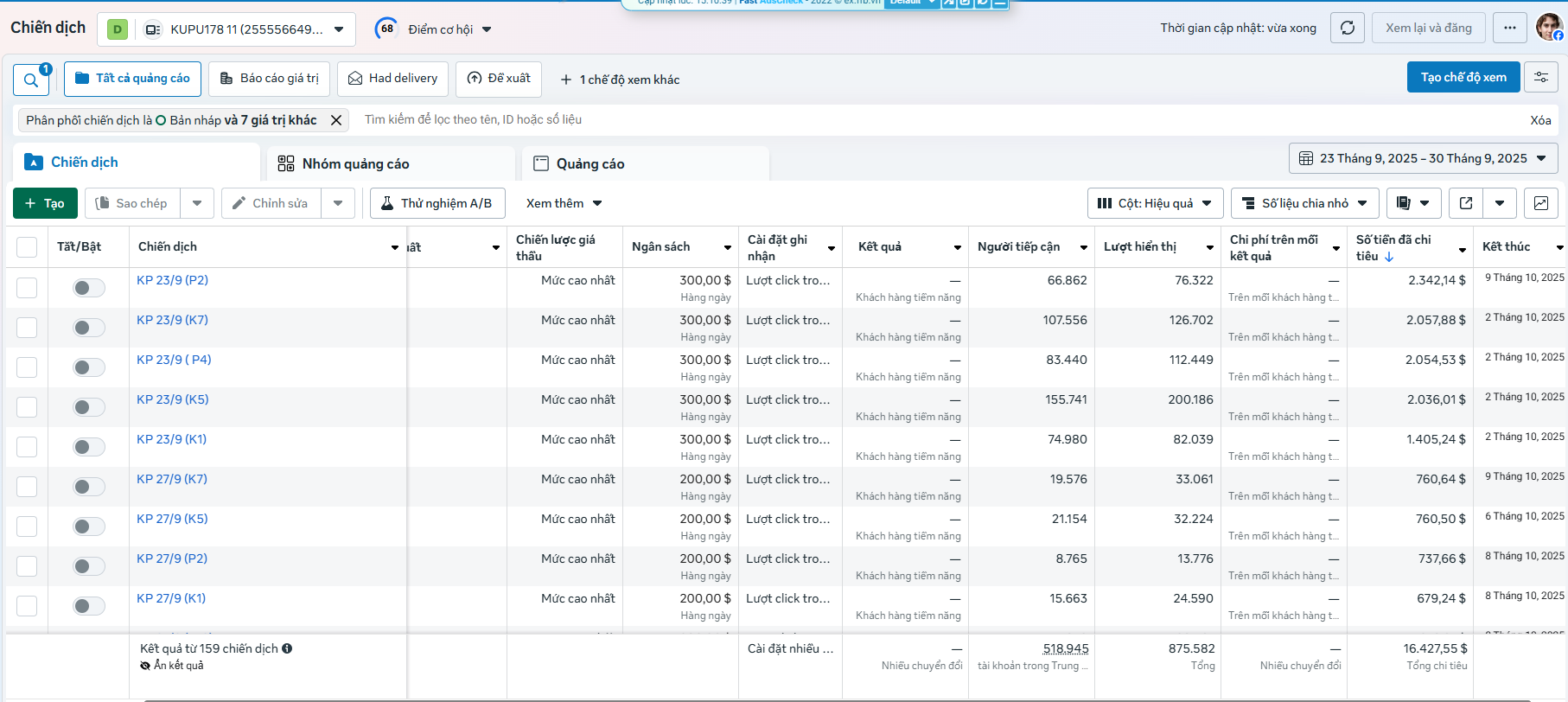Enable campaign KP 23/9 (K1)
This screenshot has width=1568, height=702.
[88, 447]
